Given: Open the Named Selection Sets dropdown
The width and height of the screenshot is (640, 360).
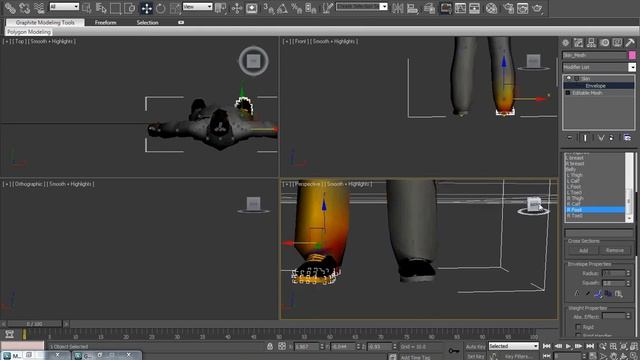Looking at the screenshot, I should [362, 7].
